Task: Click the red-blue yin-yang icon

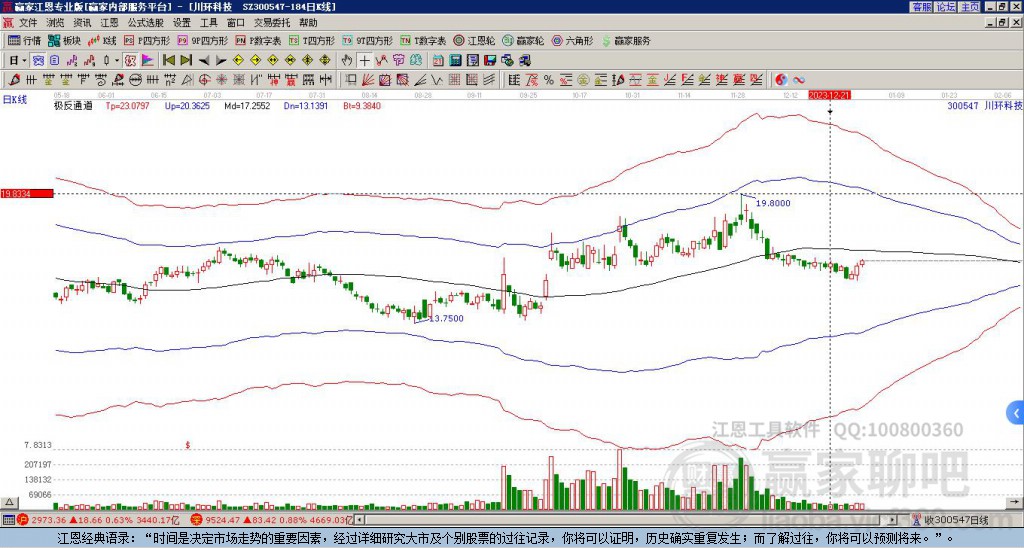Action: (781, 80)
